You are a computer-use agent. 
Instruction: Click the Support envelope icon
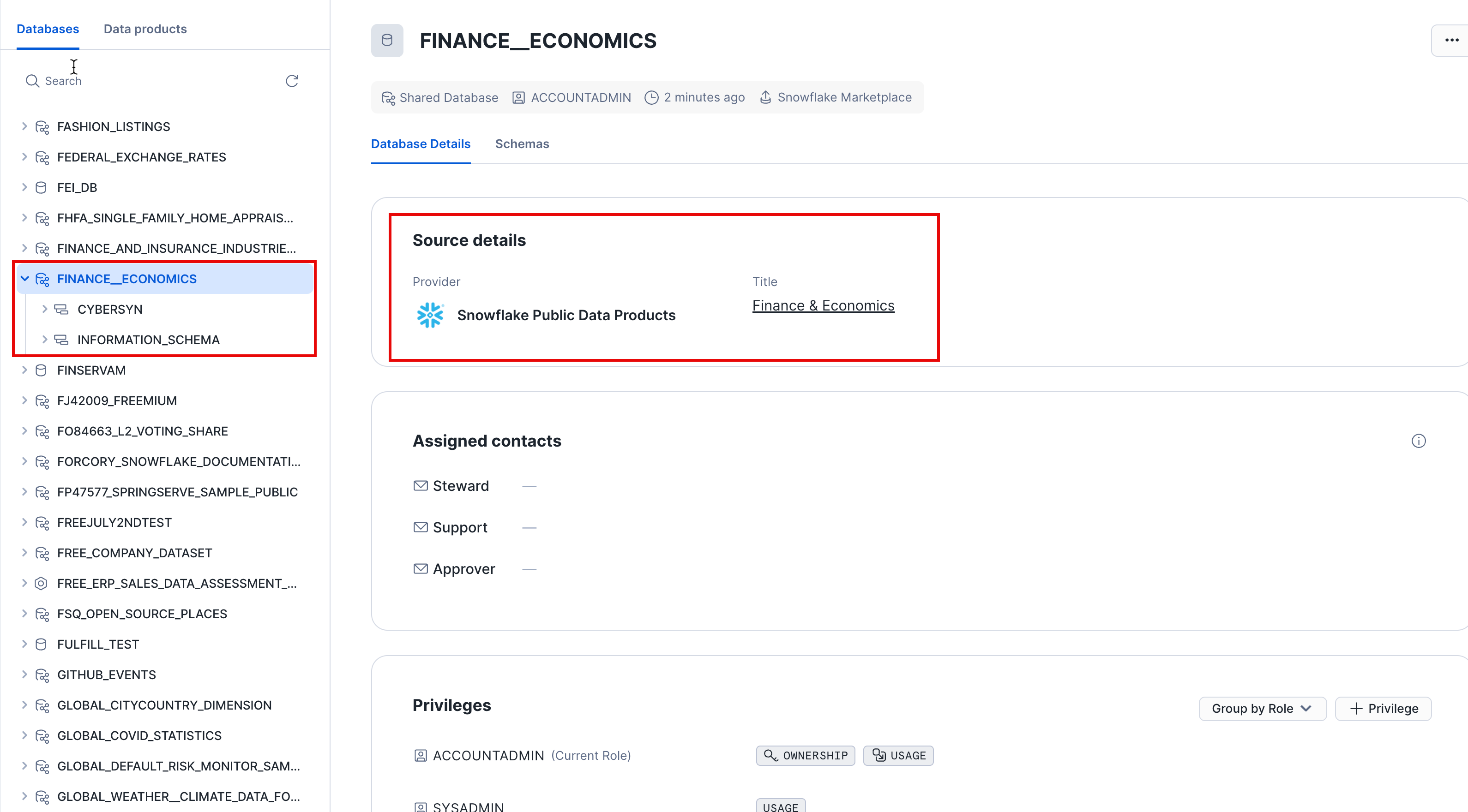[421, 527]
